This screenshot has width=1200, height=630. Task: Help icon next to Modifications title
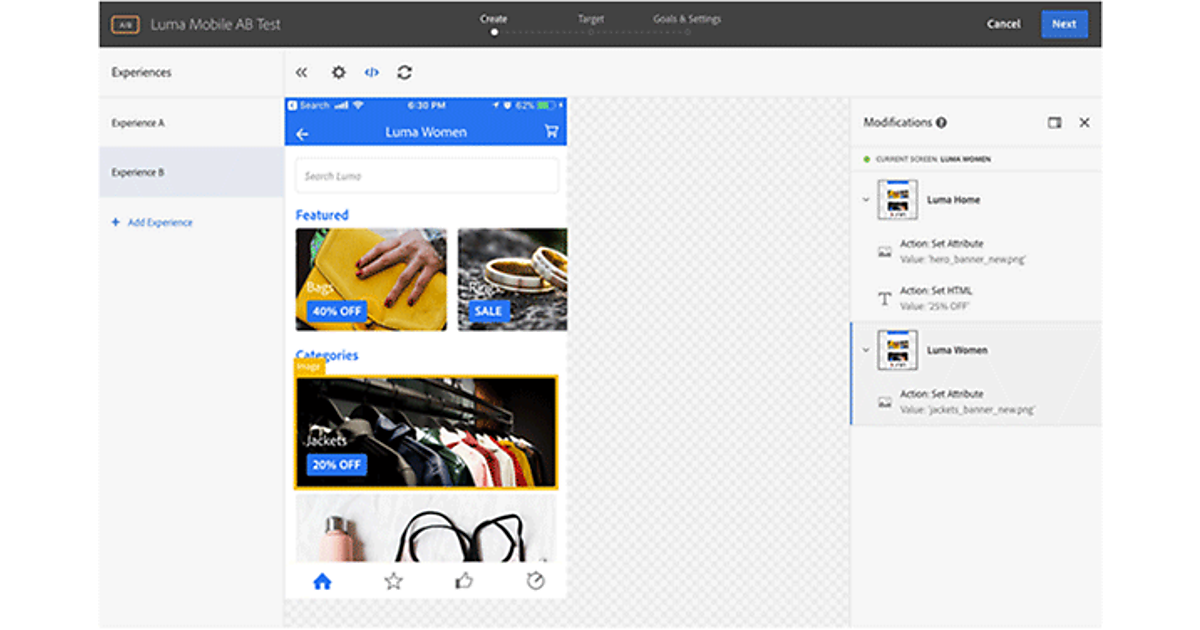click(941, 123)
